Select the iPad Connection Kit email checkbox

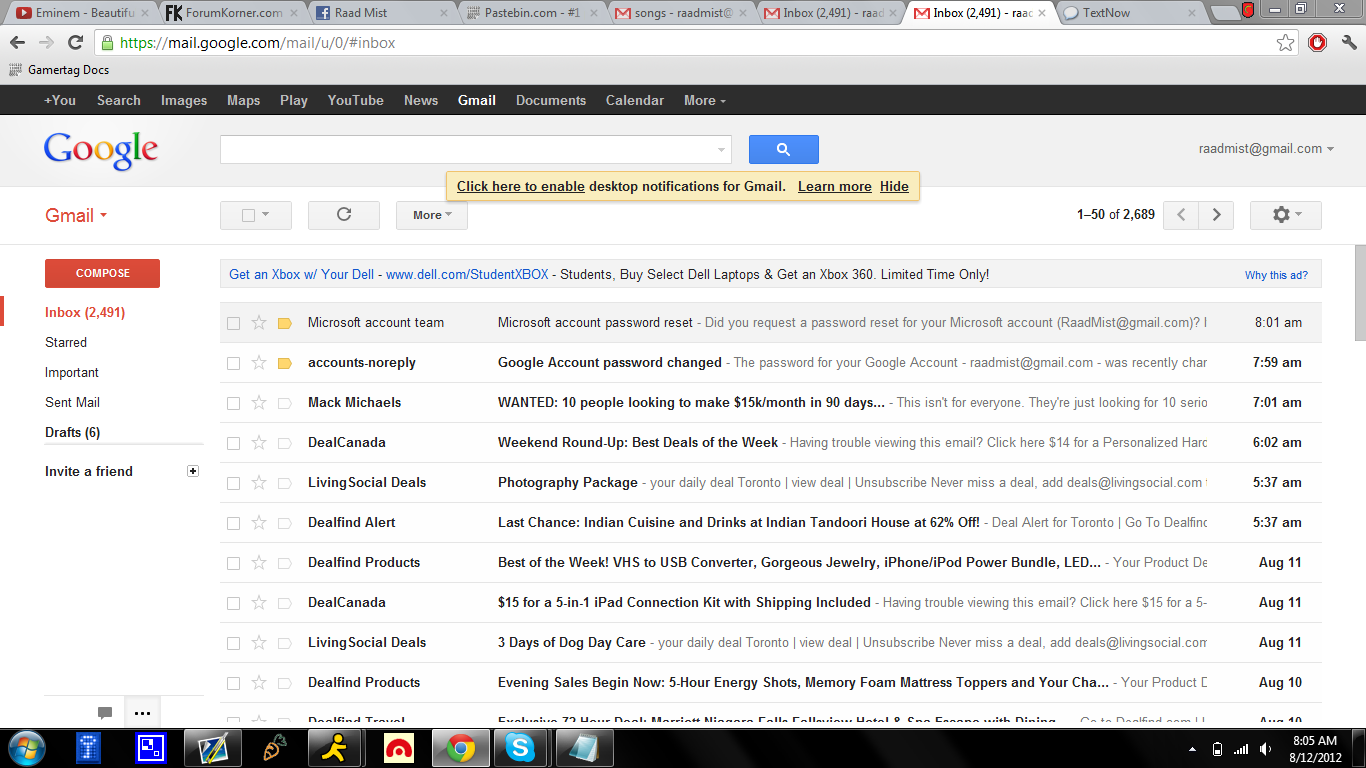point(233,603)
